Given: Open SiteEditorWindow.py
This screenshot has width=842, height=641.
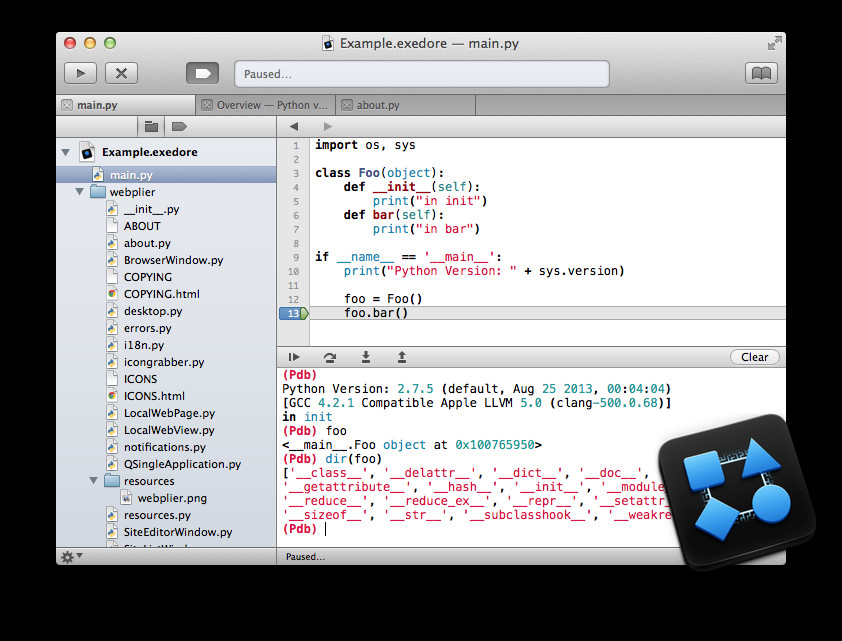Looking at the screenshot, I should click(178, 532).
